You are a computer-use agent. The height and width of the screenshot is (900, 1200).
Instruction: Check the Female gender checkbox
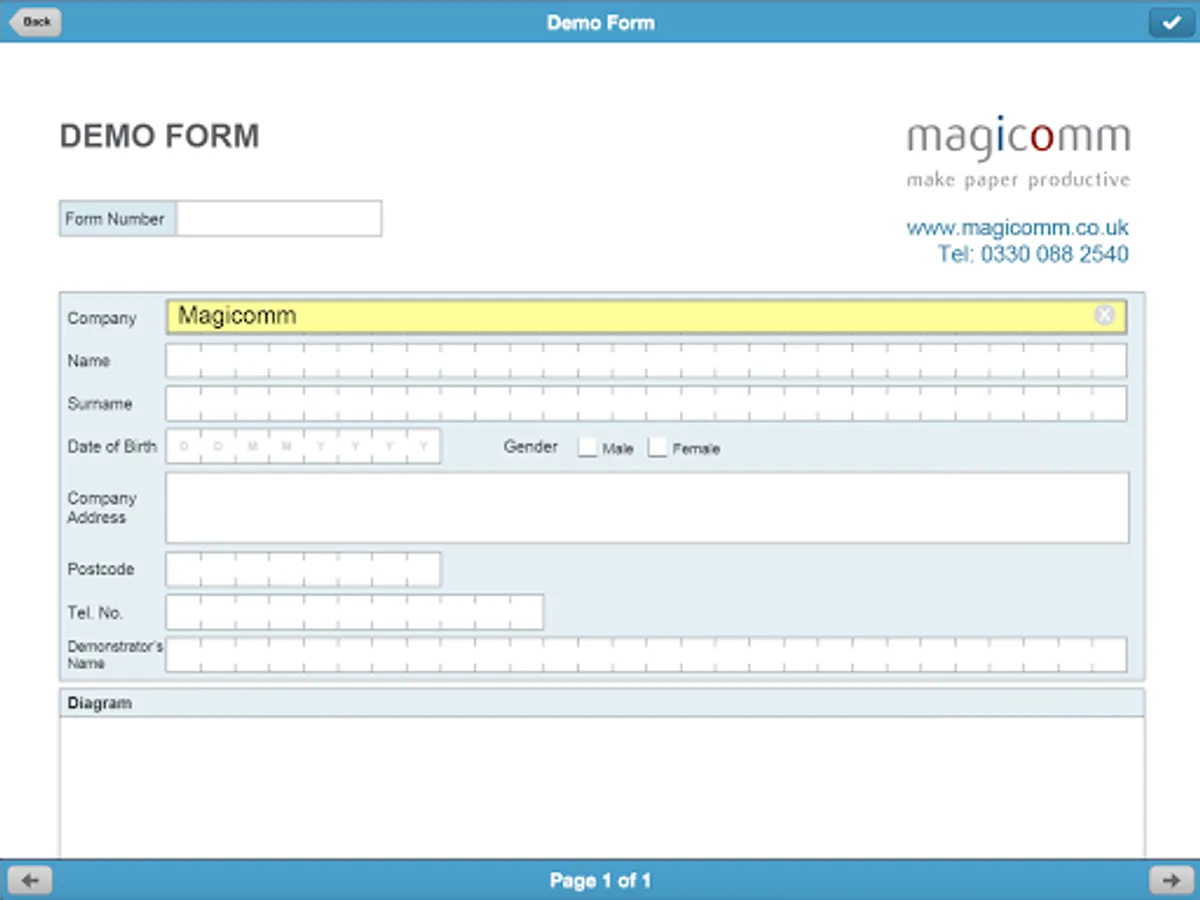pyautogui.click(x=657, y=447)
